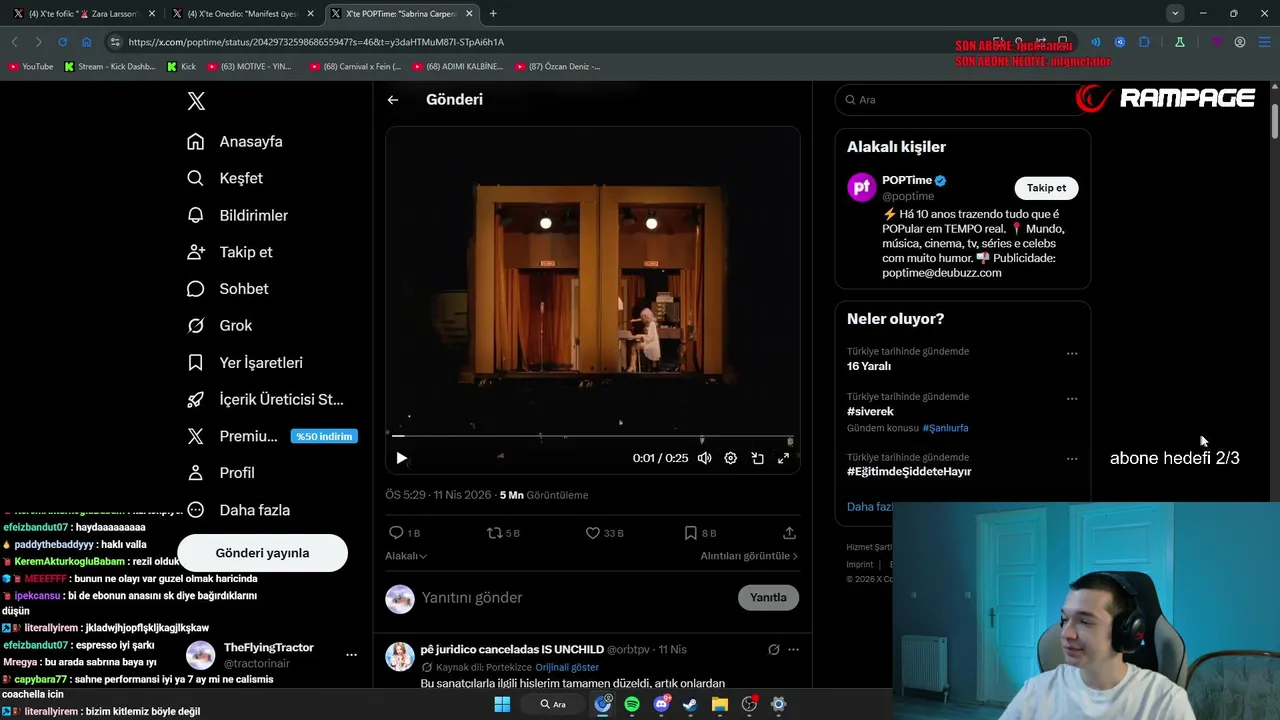This screenshot has height=720, width=1280.
Task: Open Spotify from taskbar
Action: [x=632, y=704]
